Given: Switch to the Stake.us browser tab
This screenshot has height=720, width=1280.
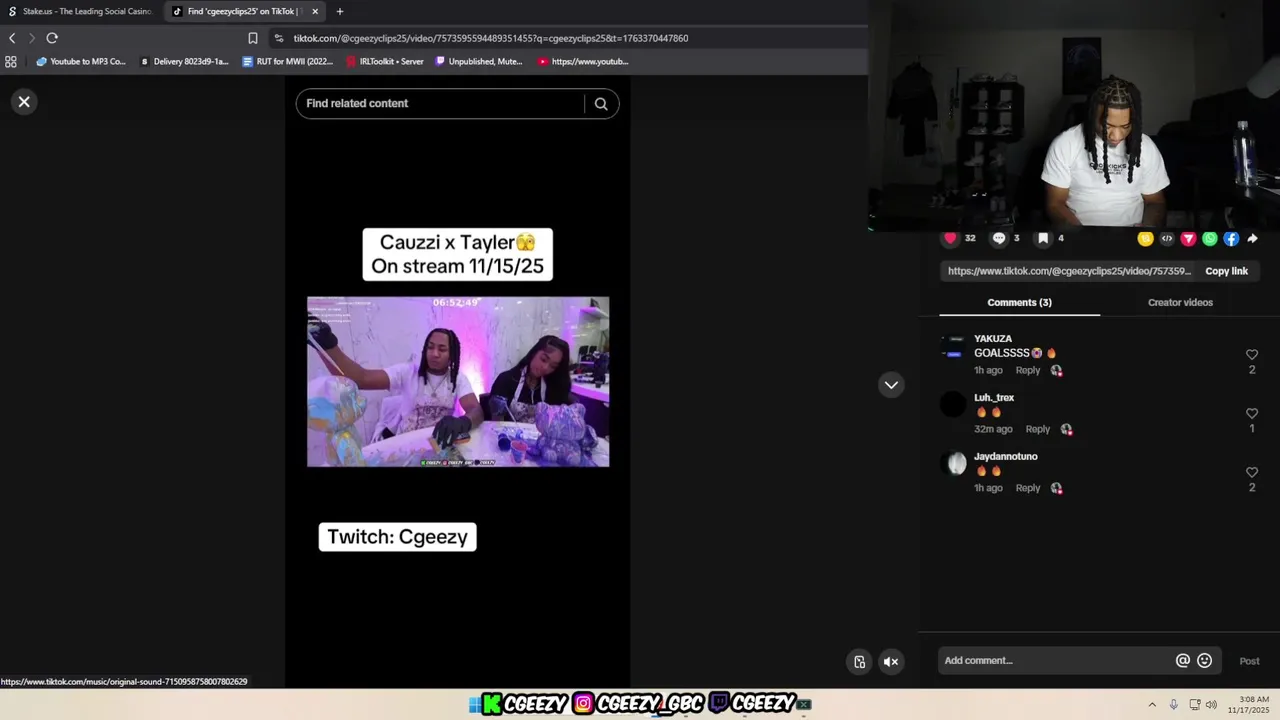Looking at the screenshot, I should tap(80, 11).
